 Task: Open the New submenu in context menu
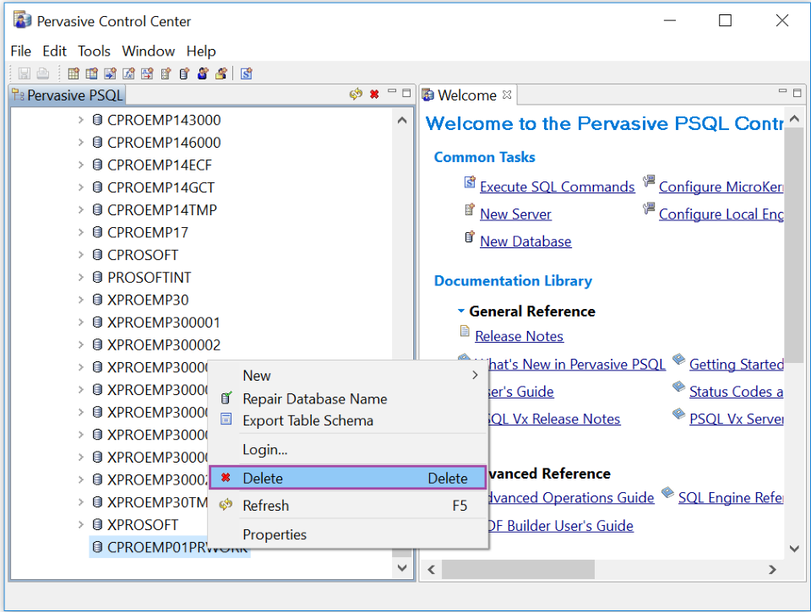349,376
